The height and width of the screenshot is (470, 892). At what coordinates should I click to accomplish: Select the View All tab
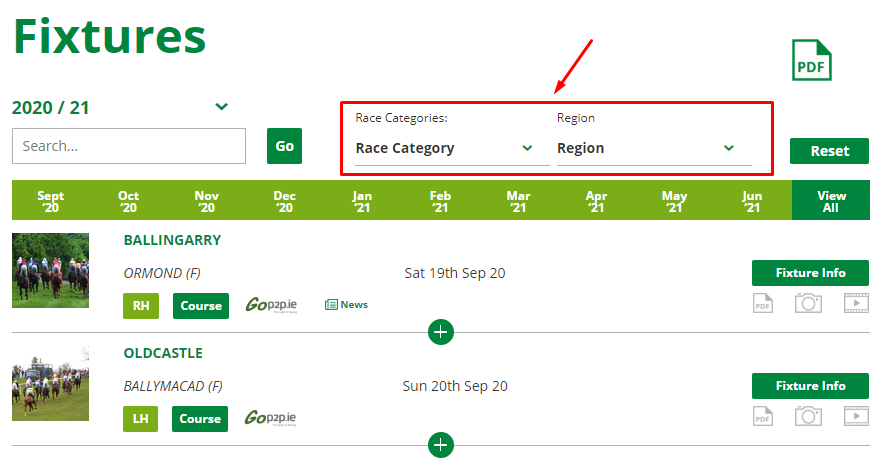click(x=831, y=201)
